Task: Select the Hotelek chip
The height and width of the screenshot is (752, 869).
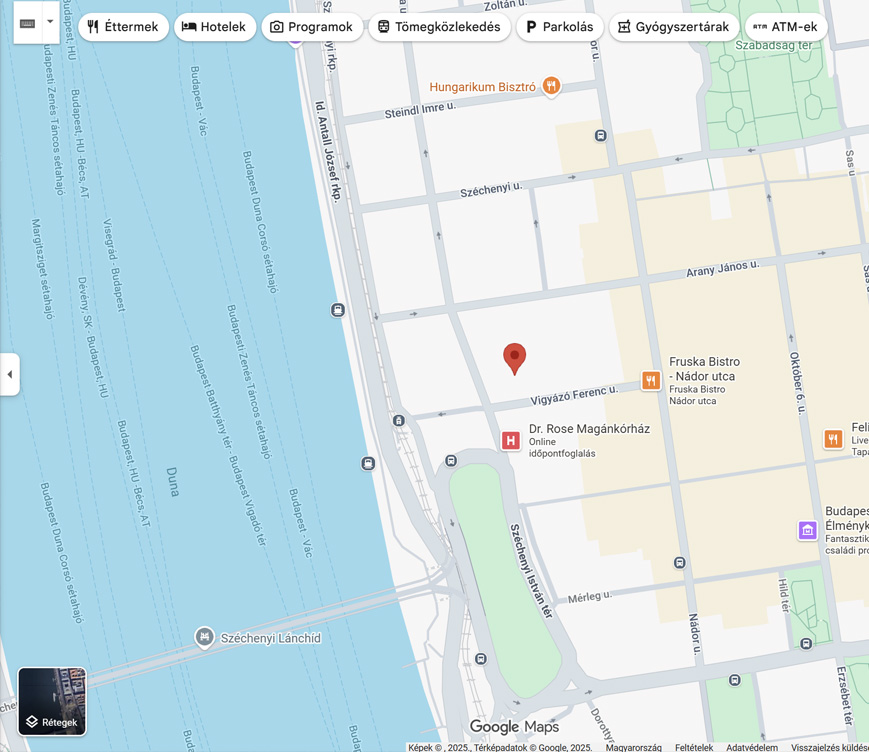Action: coord(214,27)
